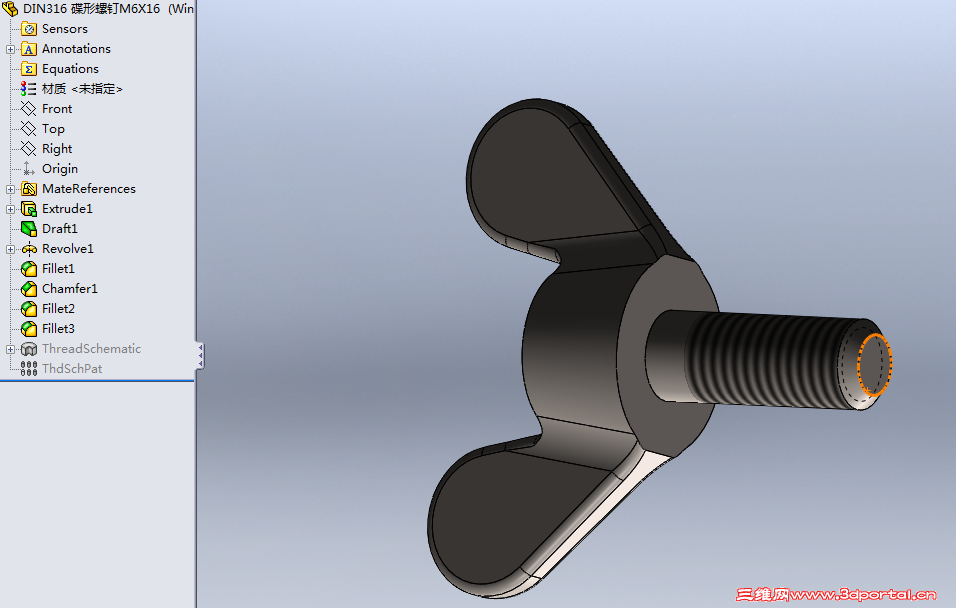Click the Extrude1 feature icon
The height and width of the screenshot is (608, 956).
point(29,209)
